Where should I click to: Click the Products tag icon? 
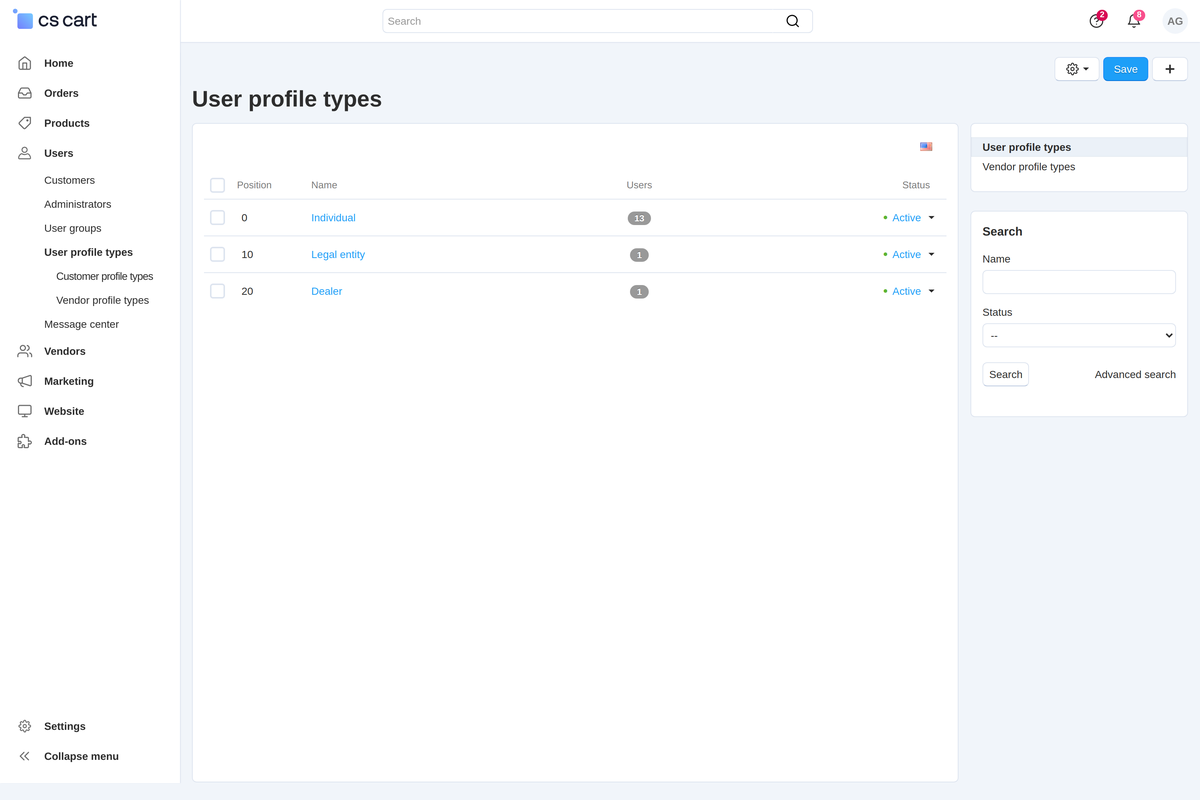(25, 123)
